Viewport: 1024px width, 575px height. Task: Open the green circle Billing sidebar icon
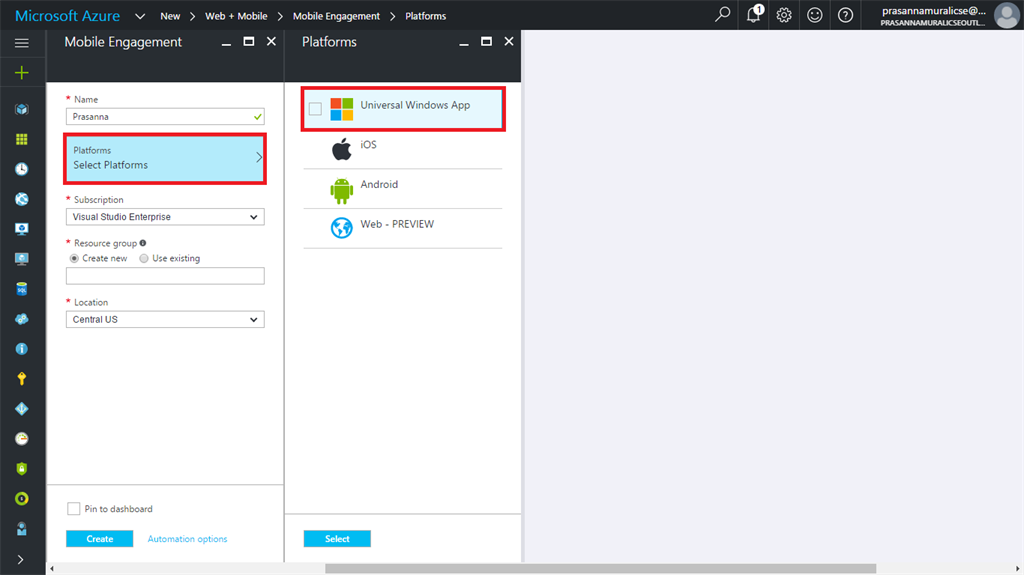coord(22,499)
